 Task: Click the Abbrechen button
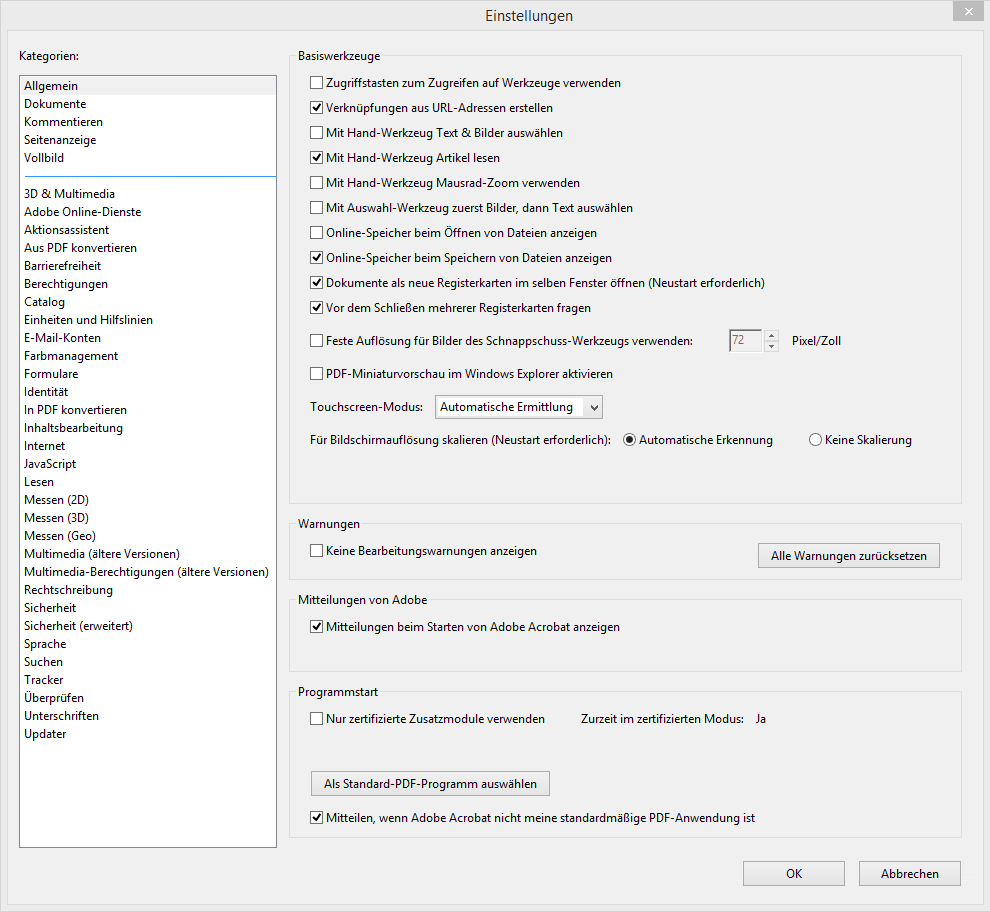point(909,873)
